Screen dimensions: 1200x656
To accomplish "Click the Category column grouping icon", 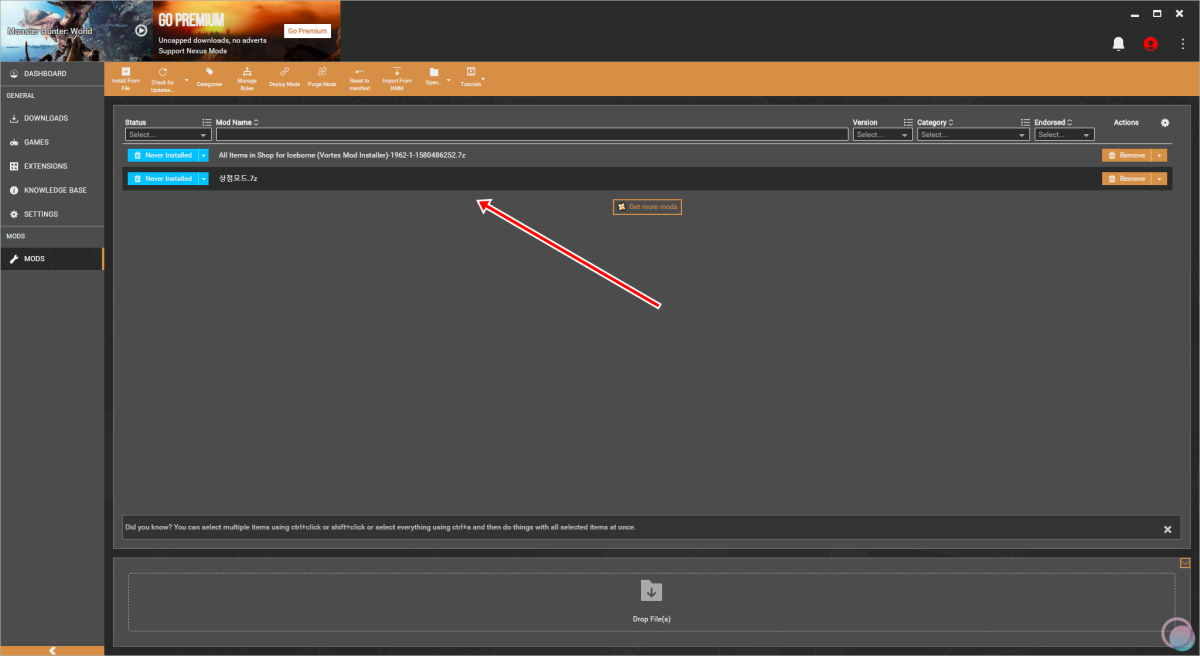I will coord(1025,122).
